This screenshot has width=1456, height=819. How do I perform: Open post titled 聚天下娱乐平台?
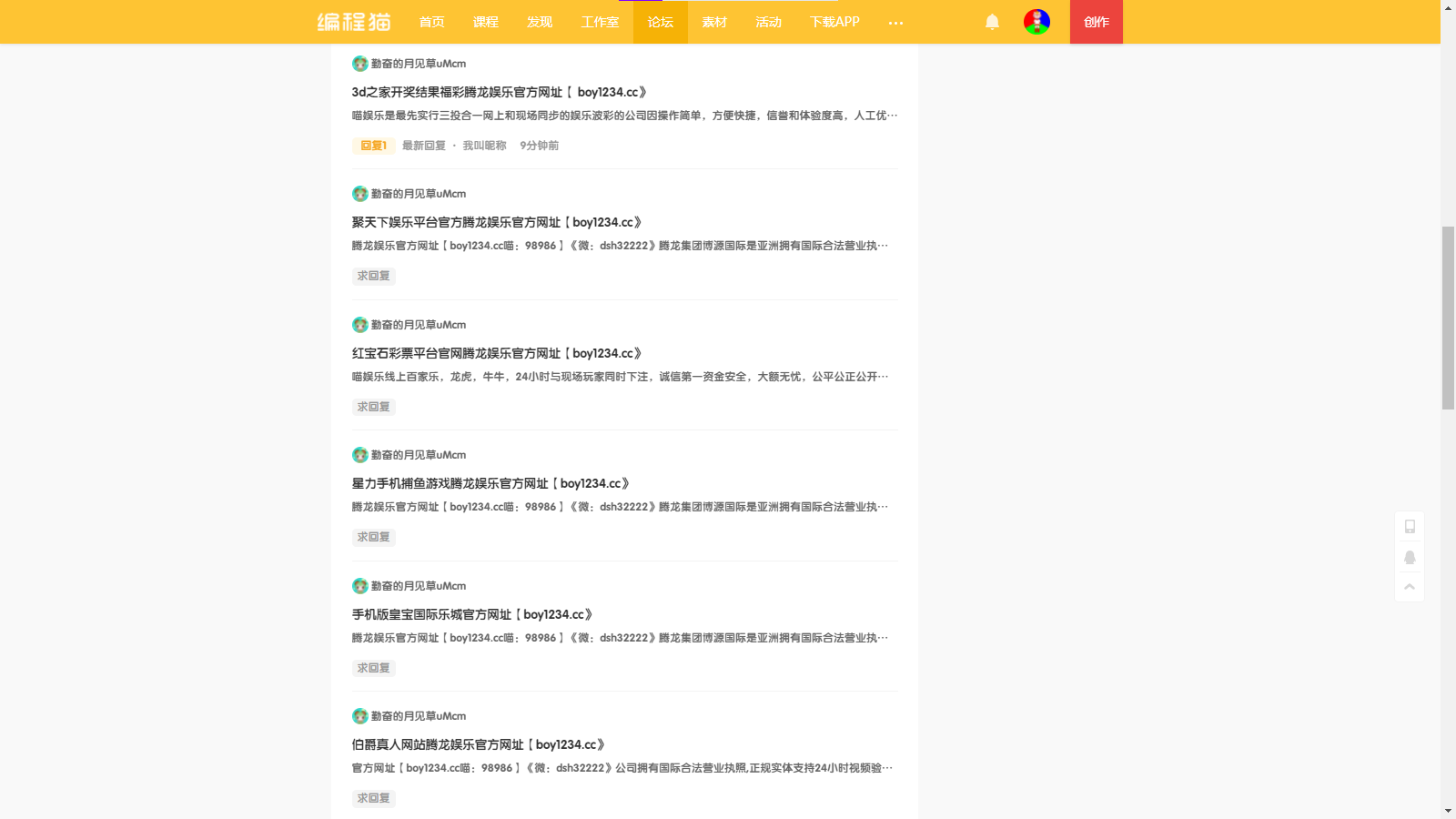point(498,222)
